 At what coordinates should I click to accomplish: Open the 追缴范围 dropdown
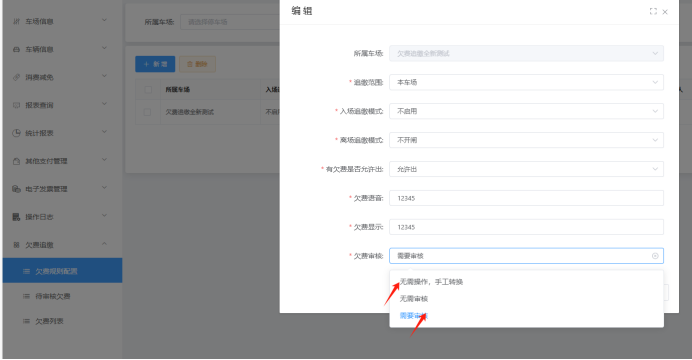click(526, 82)
